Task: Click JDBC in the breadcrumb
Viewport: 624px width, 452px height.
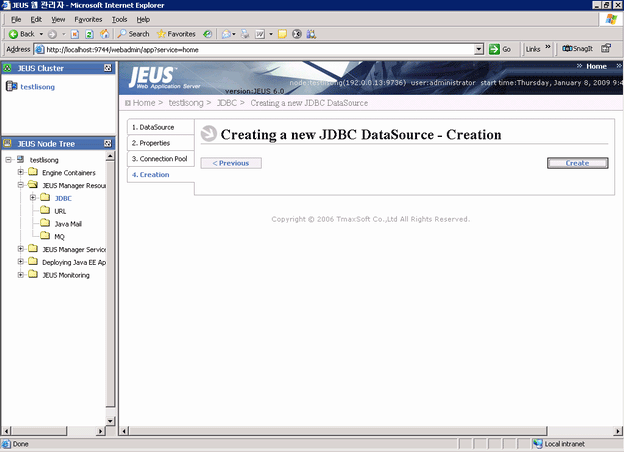Action: [x=227, y=103]
